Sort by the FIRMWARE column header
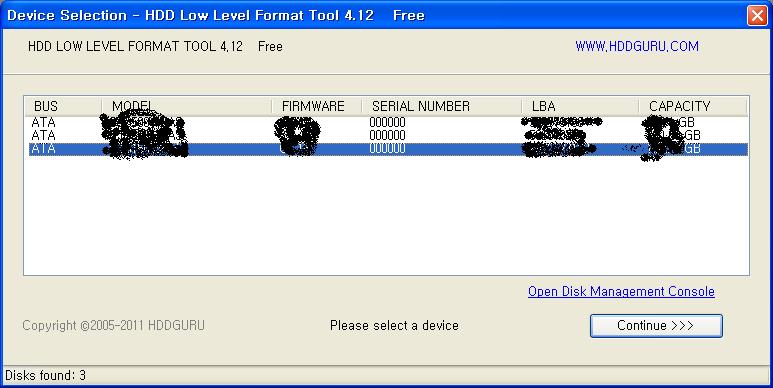 [316, 106]
